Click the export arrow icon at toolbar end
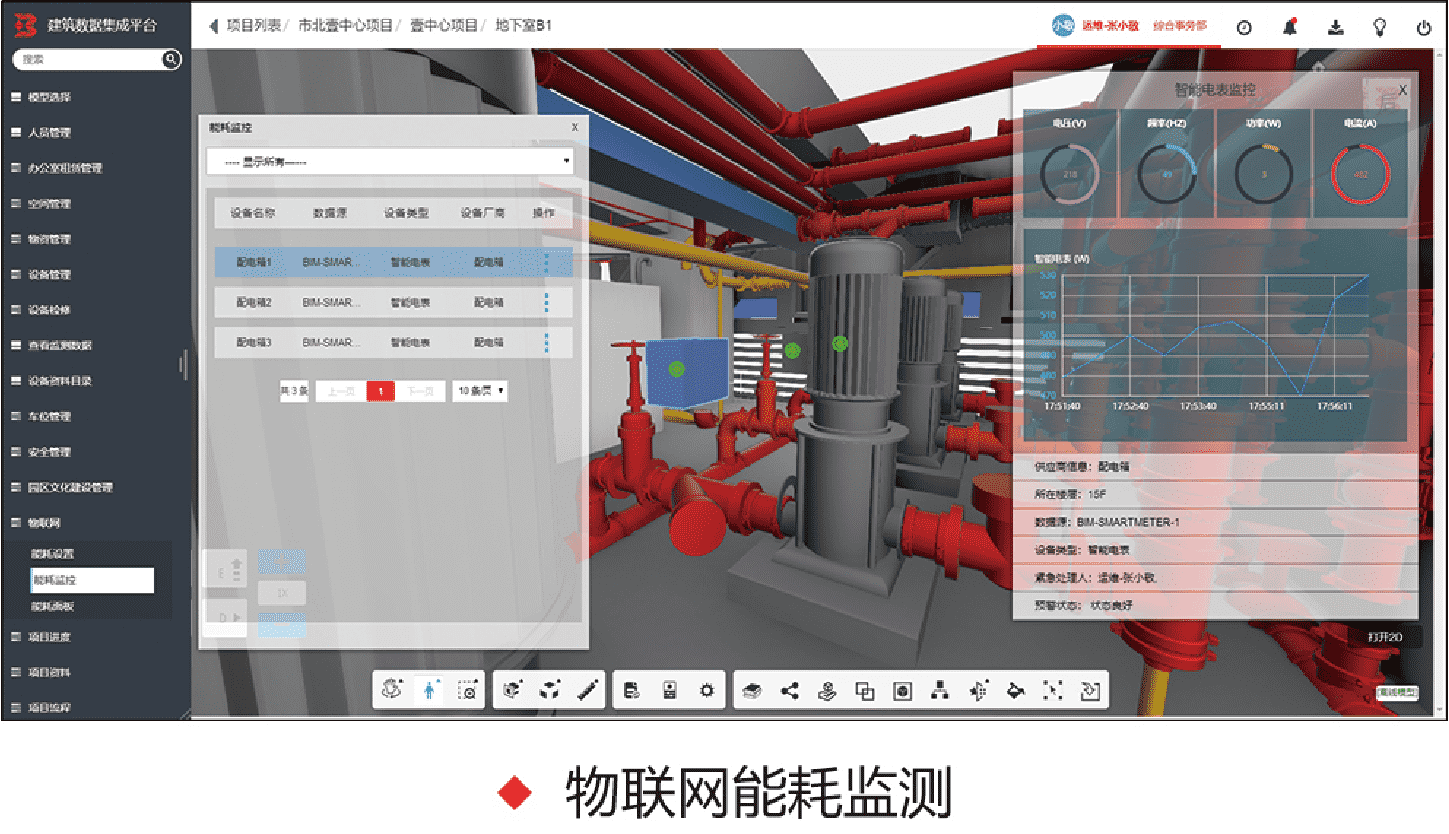The width and height of the screenshot is (1449, 834). pos(1091,690)
